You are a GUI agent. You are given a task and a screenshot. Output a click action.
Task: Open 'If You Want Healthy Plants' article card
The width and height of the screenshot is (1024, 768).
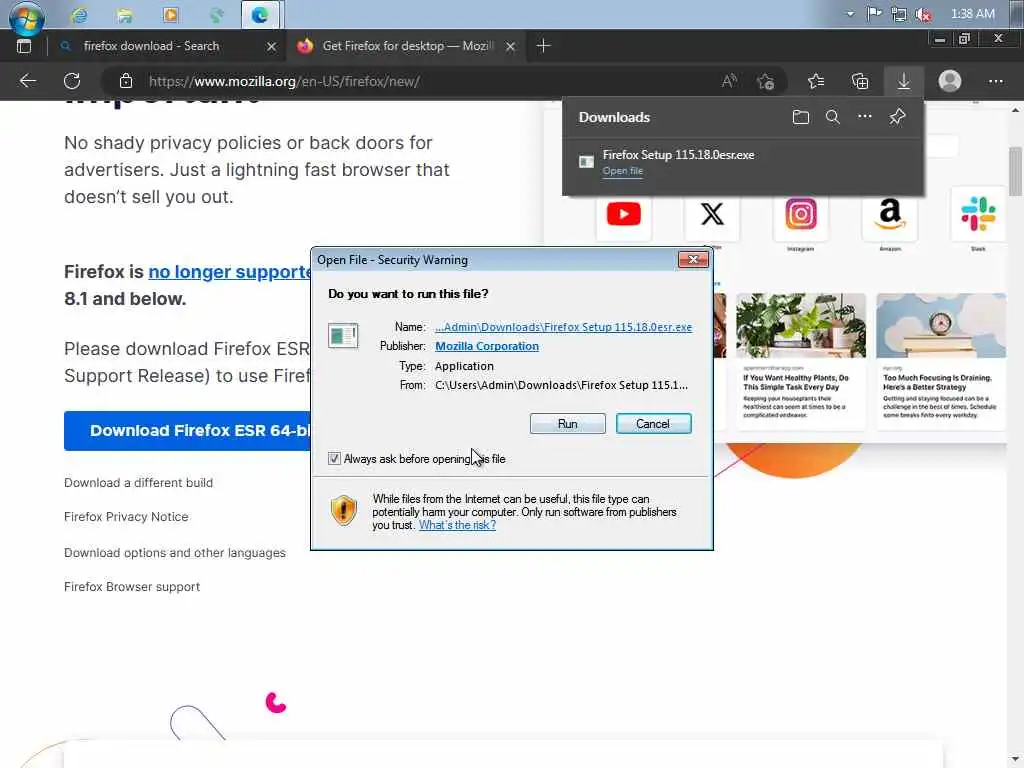(x=801, y=362)
